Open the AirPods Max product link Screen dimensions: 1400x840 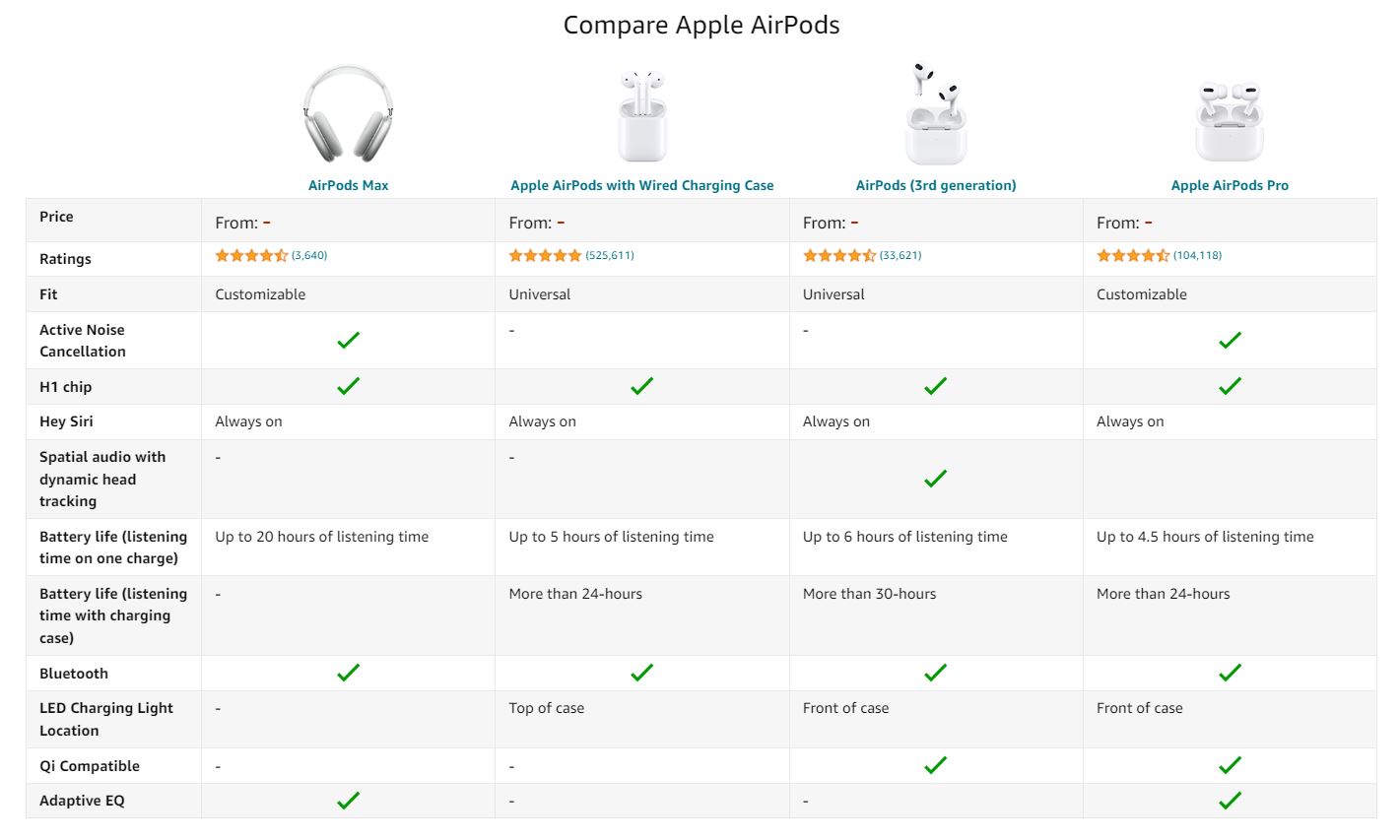pos(347,184)
